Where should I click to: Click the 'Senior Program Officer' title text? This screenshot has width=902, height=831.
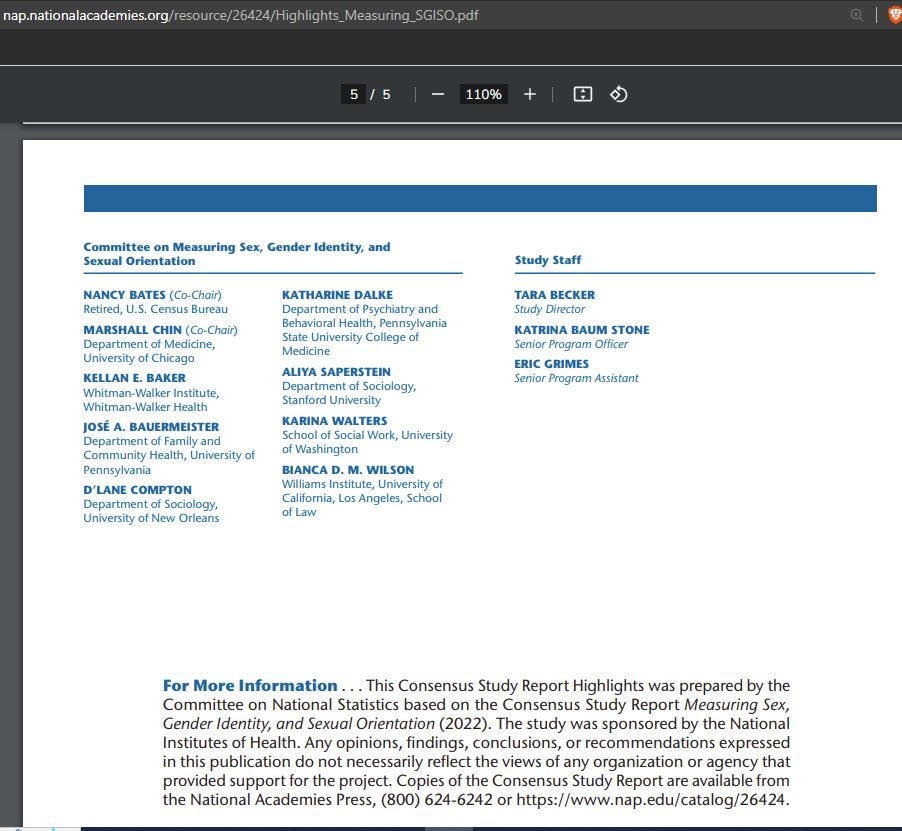[x=571, y=344]
